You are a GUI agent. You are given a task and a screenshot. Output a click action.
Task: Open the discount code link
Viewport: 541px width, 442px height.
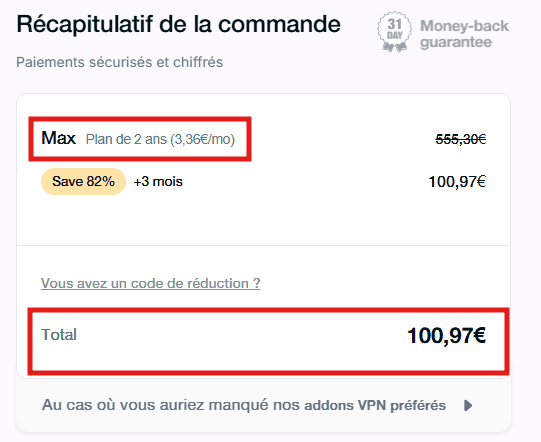tap(150, 283)
